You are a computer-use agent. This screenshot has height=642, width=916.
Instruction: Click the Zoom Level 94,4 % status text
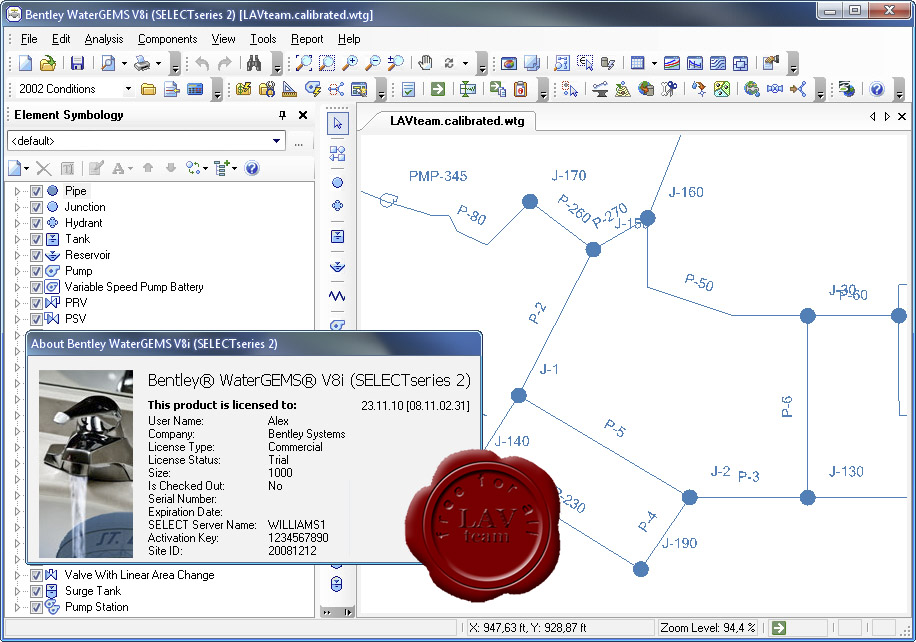[707, 628]
